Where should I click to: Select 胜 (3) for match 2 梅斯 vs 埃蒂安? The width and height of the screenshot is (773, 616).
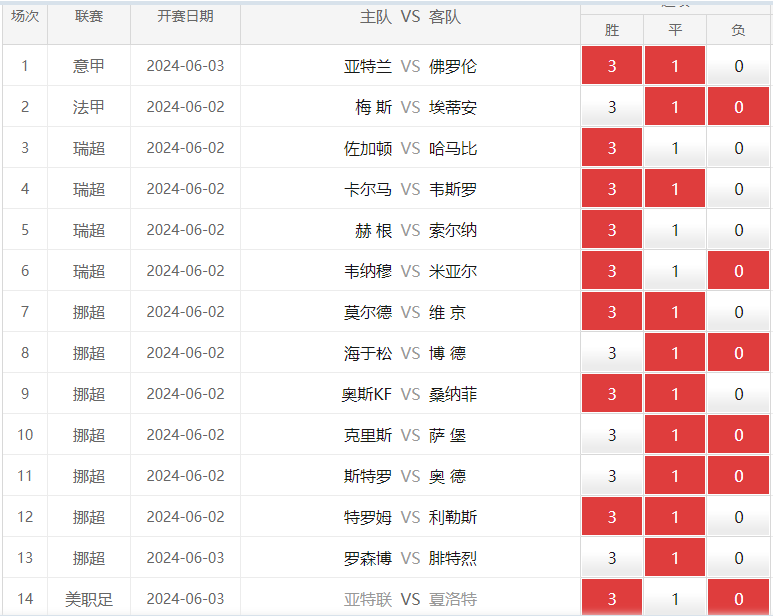(x=612, y=106)
